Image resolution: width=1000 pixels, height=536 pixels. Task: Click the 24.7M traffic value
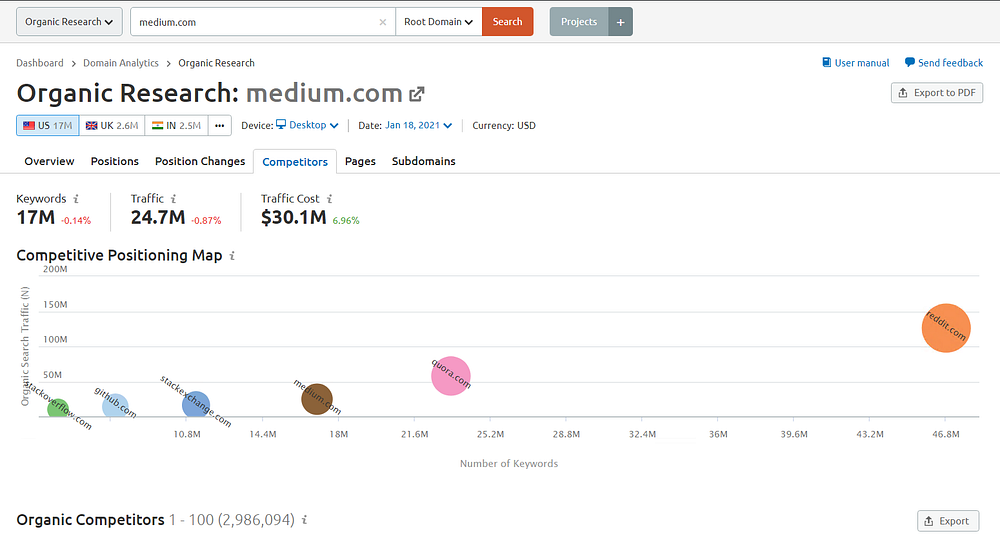click(158, 218)
